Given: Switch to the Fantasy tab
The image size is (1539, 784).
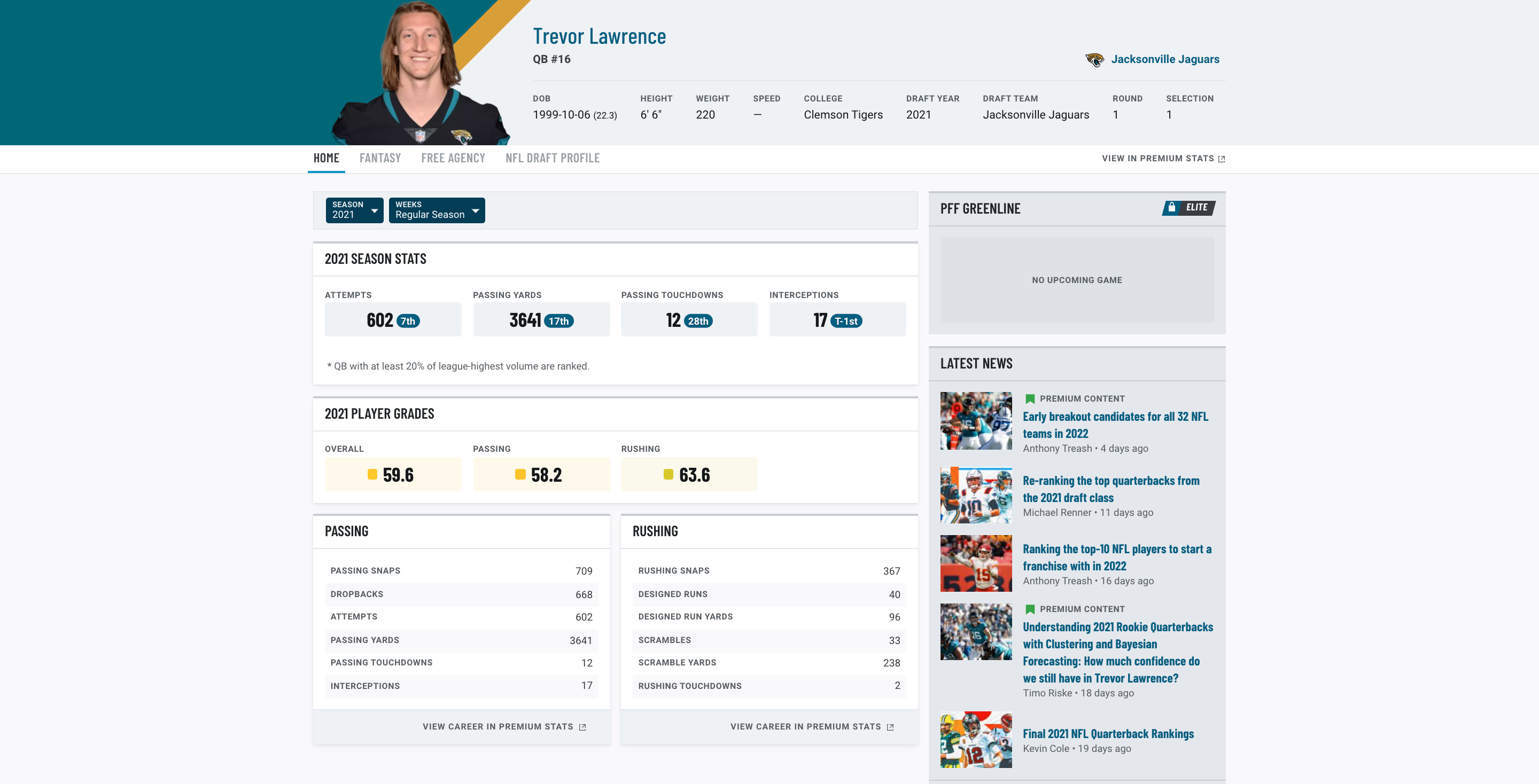Looking at the screenshot, I should click(x=380, y=158).
